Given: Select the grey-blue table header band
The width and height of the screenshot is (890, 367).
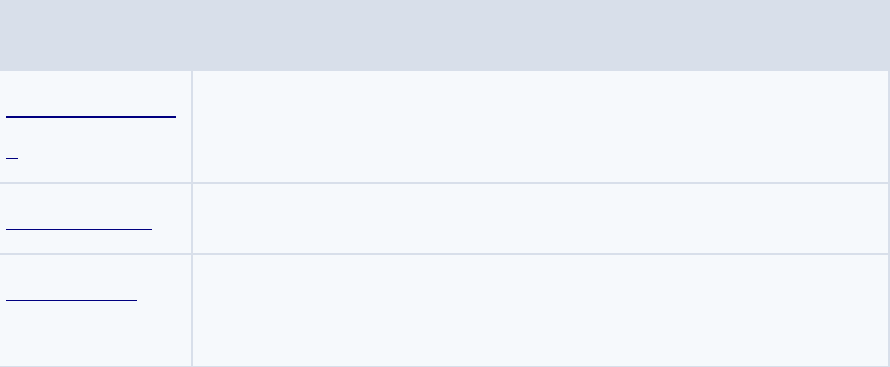Looking at the screenshot, I should [x=445, y=35].
